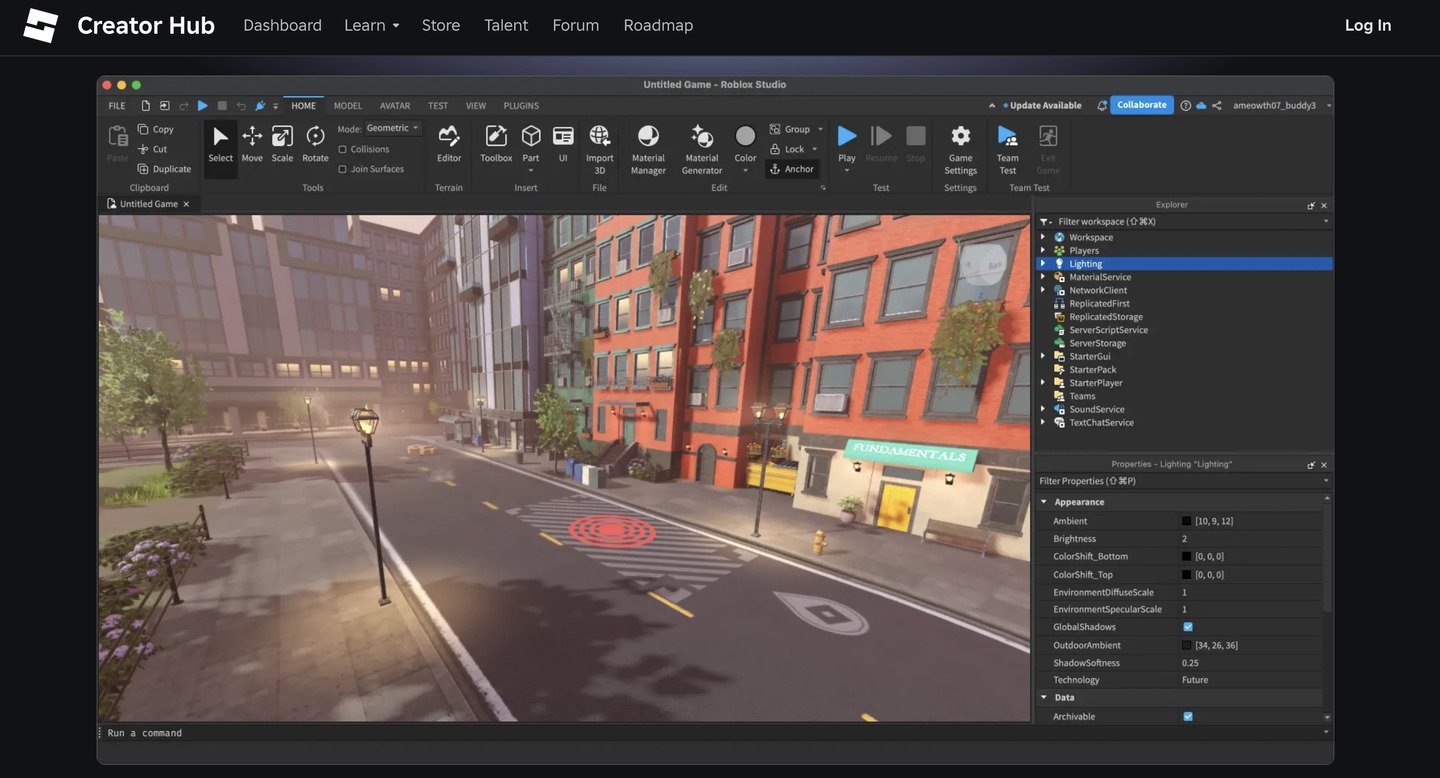Click Log In
1440x778 pixels.
coord(1368,25)
